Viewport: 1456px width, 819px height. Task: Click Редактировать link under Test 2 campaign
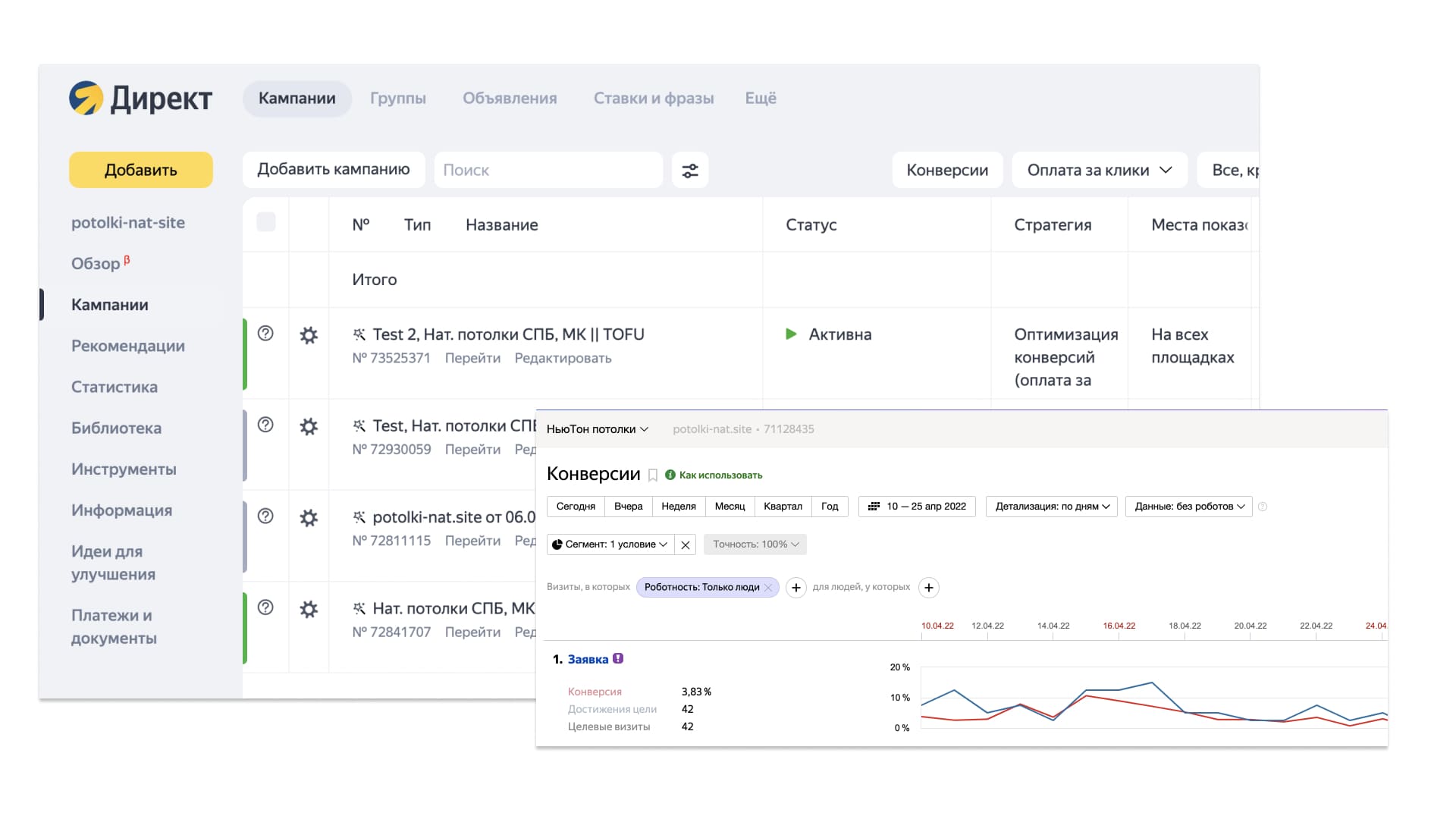point(563,358)
